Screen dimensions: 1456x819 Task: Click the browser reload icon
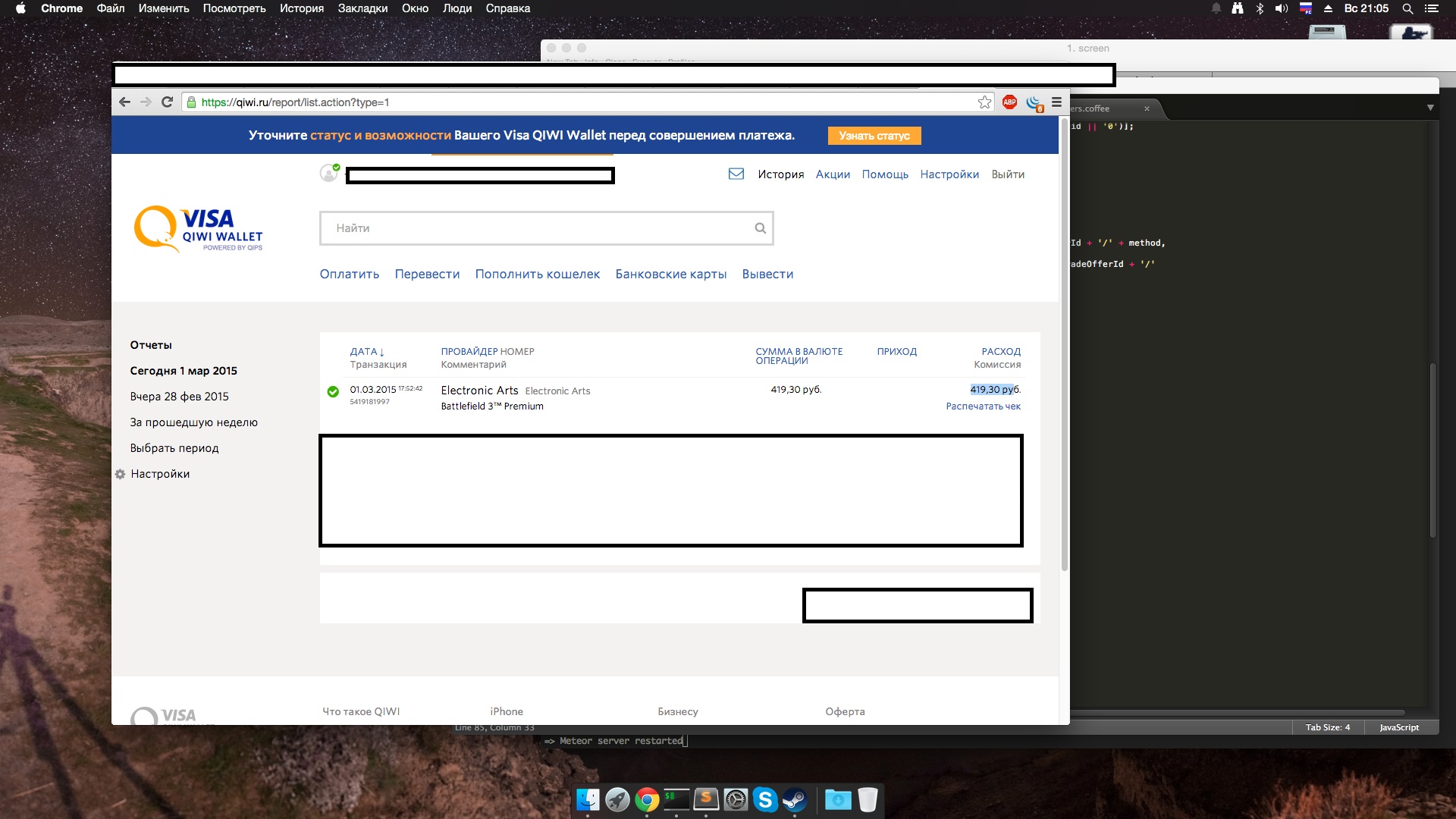pos(167,102)
